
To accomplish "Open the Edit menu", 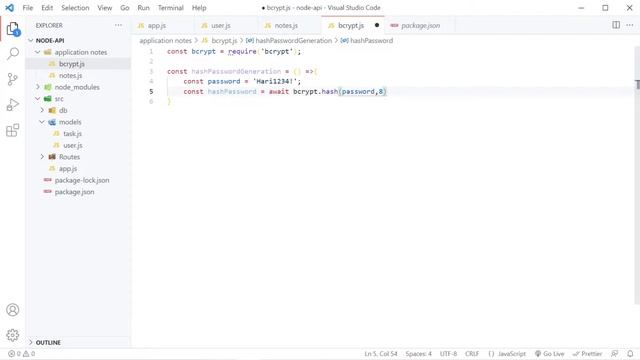I will pos(47,8).
